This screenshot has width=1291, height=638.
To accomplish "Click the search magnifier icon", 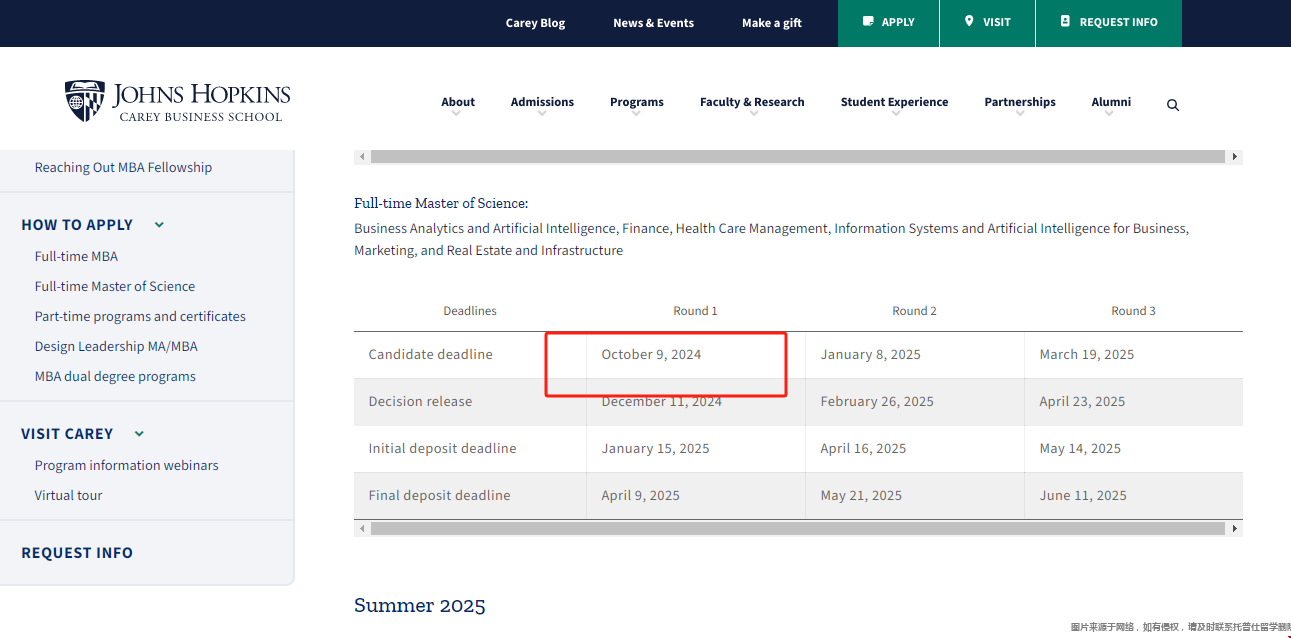I will point(1173,105).
